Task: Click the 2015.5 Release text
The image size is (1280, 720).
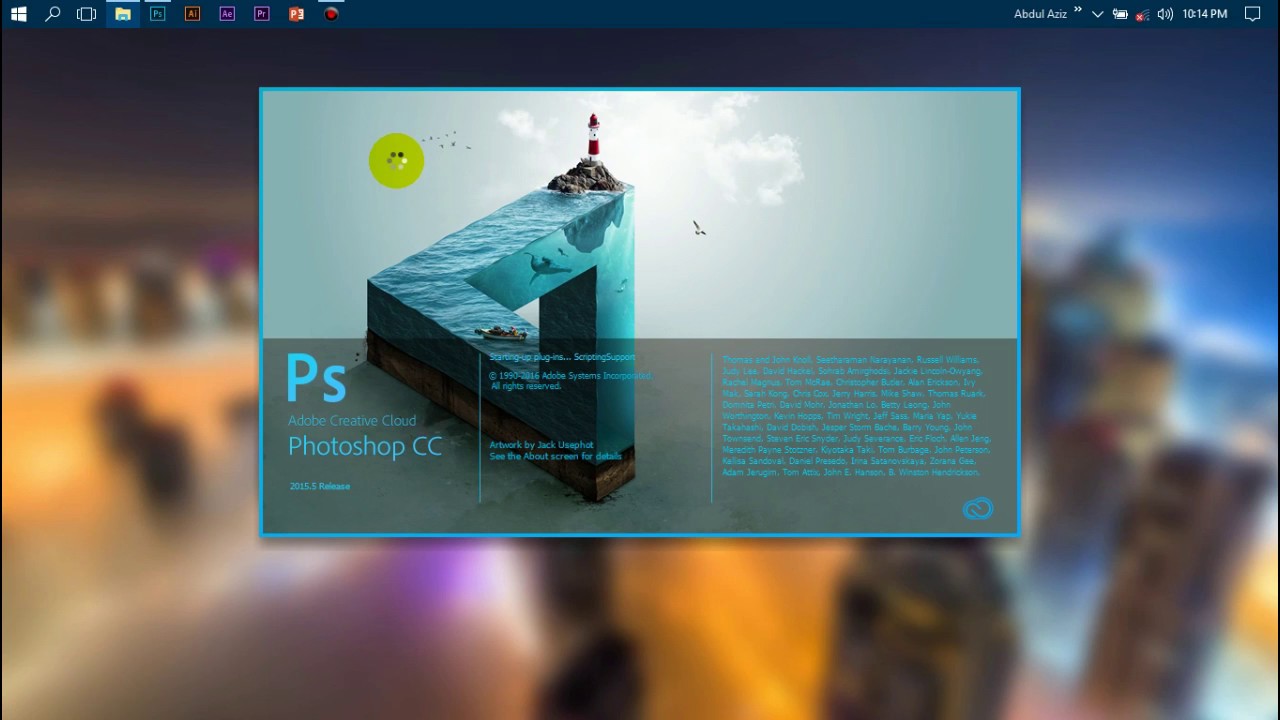Action: (320, 486)
